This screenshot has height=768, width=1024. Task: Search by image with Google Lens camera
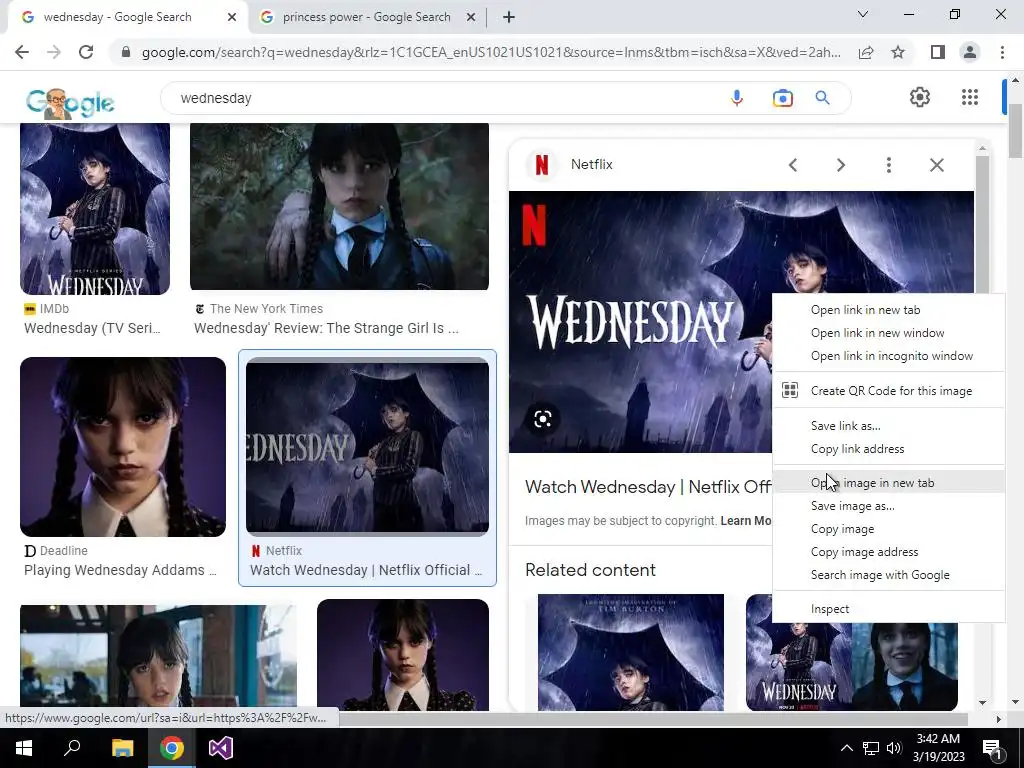[782, 98]
